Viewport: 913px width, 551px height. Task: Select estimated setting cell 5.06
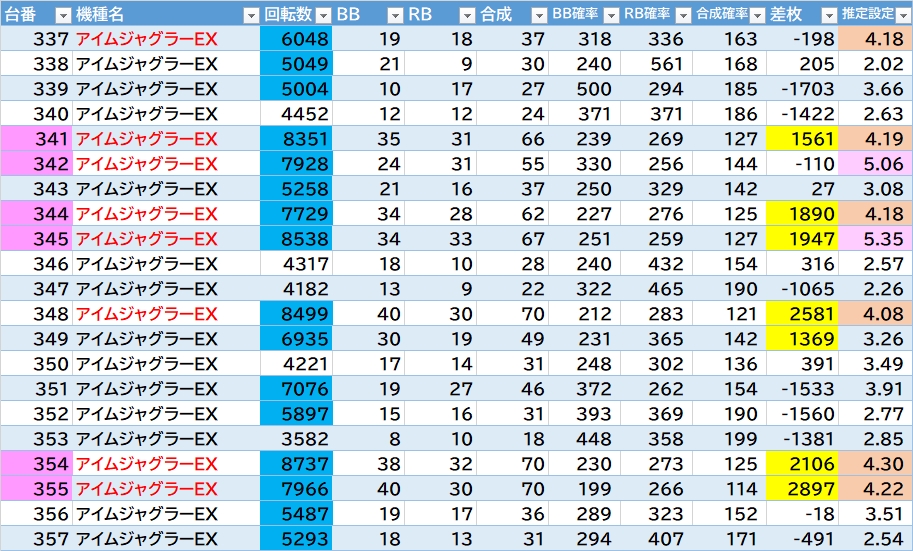coord(876,164)
